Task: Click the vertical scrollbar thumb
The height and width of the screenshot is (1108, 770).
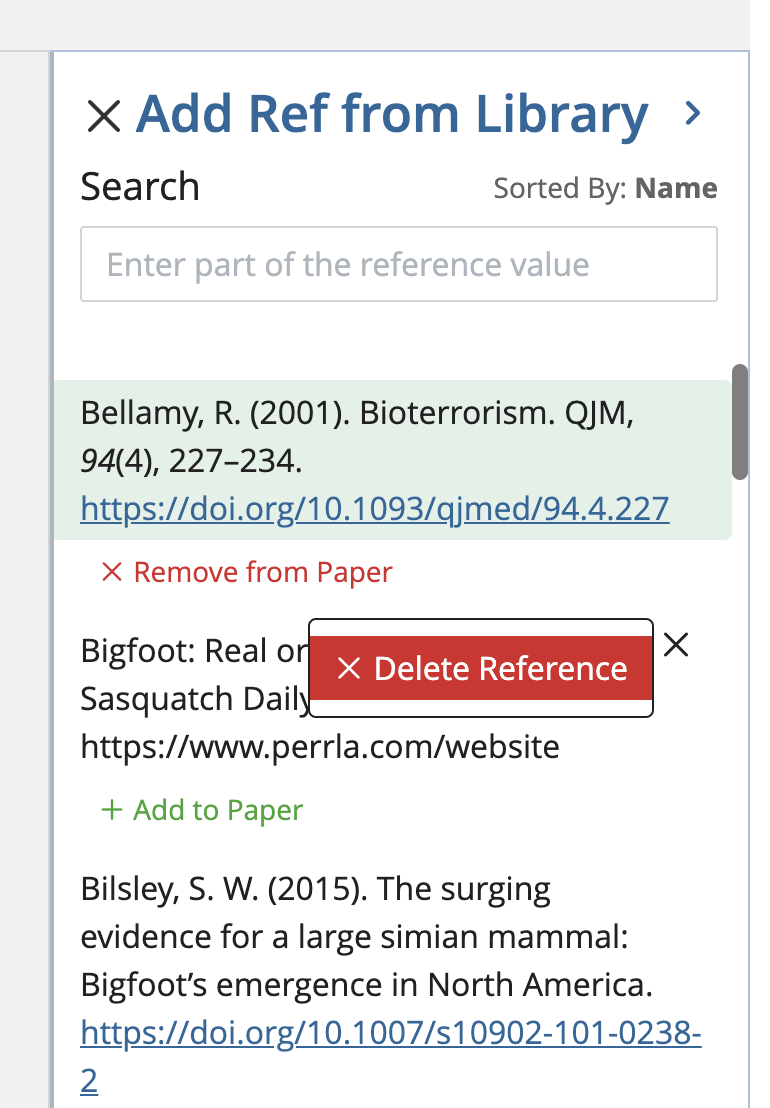Action: tap(740, 421)
